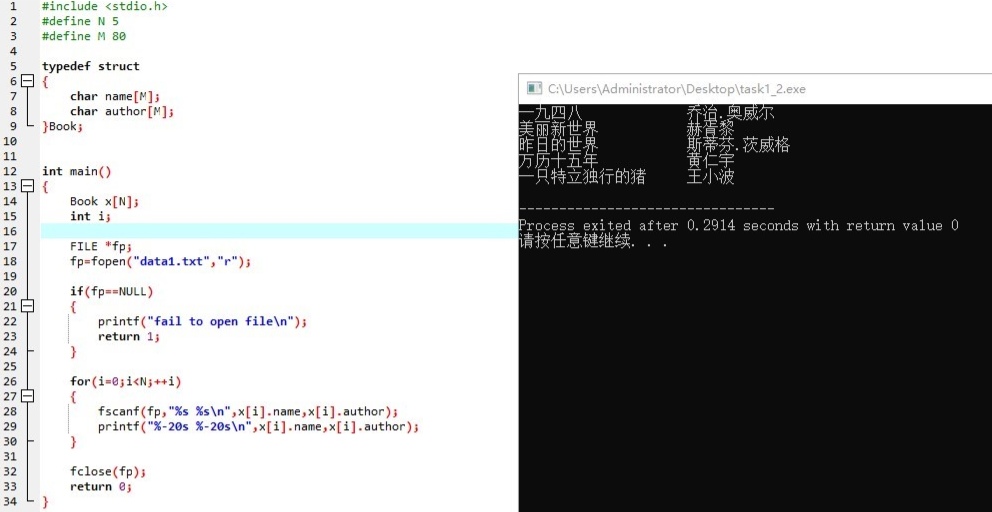
Task: Click the 'if(fp==NULL)' condition
Action: (112, 291)
